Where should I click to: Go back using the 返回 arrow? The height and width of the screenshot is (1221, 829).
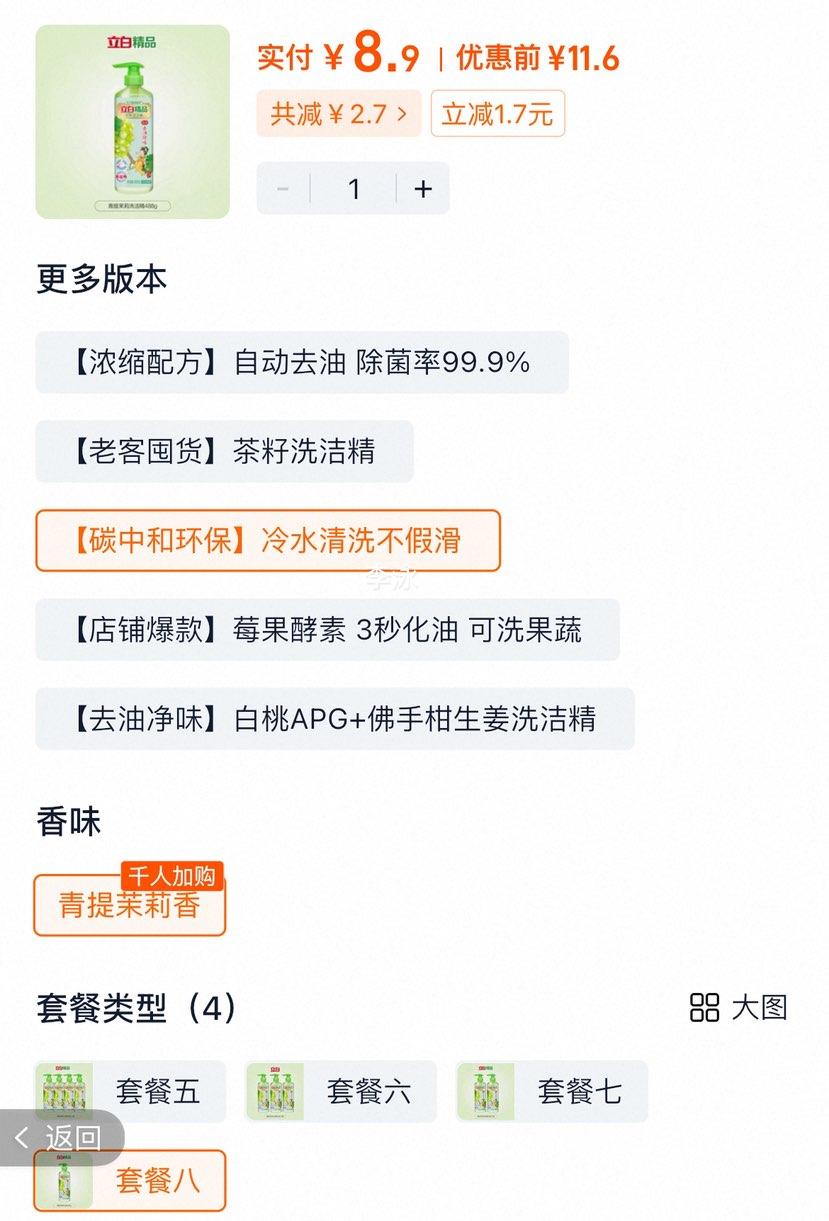58,1137
